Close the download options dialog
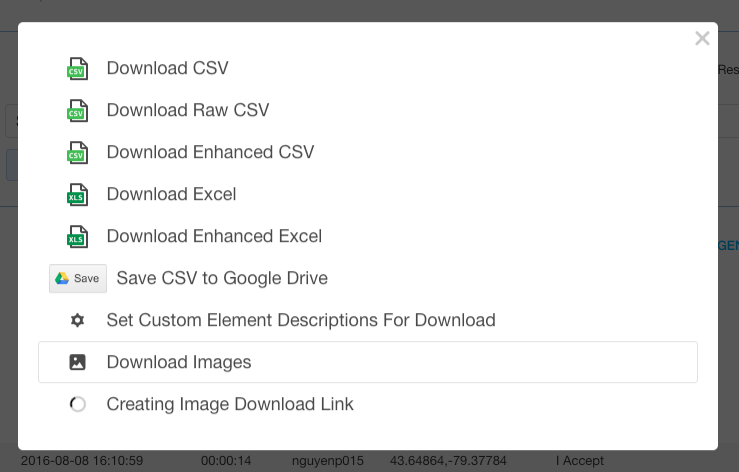 (702, 38)
